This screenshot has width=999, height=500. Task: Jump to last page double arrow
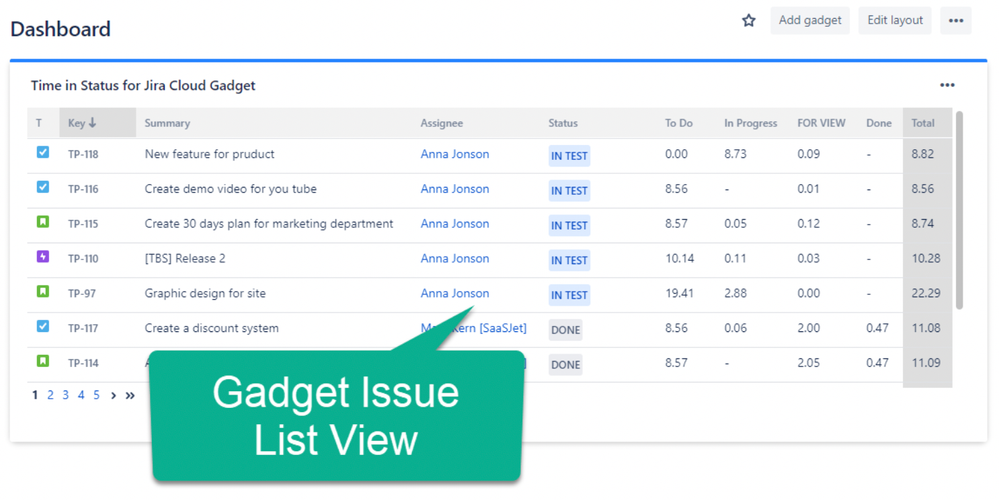(x=130, y=396)
